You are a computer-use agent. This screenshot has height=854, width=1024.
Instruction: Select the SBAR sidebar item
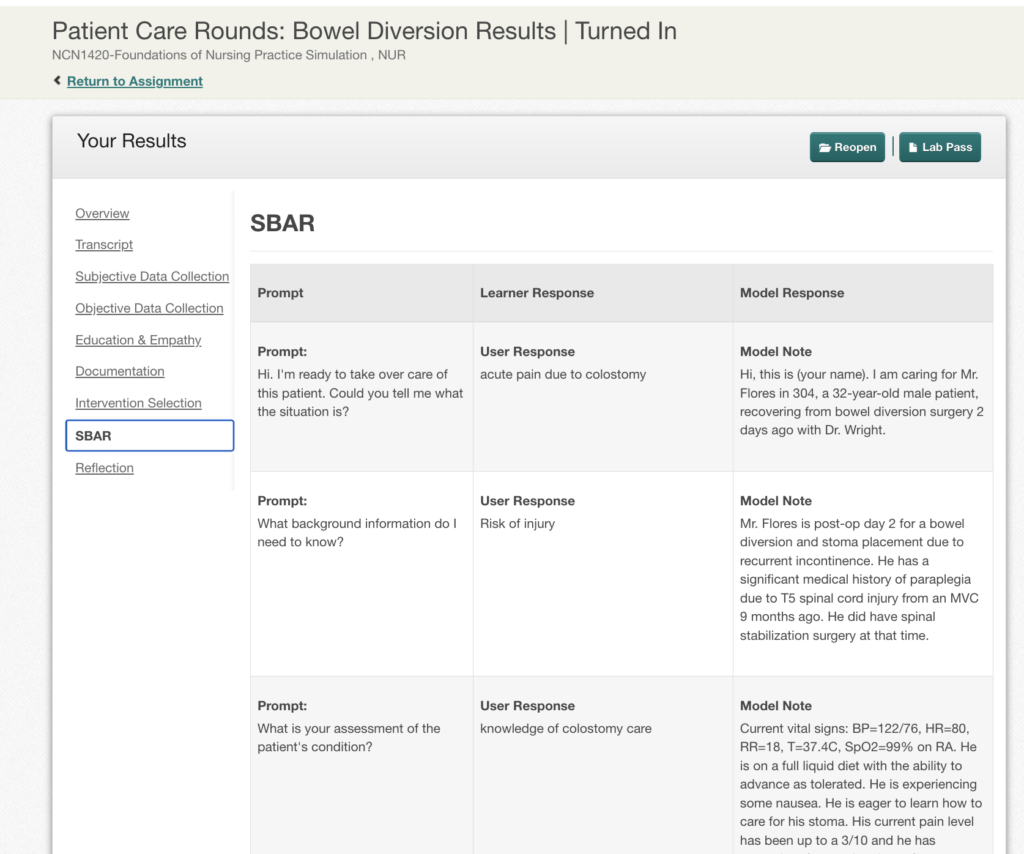150,435
